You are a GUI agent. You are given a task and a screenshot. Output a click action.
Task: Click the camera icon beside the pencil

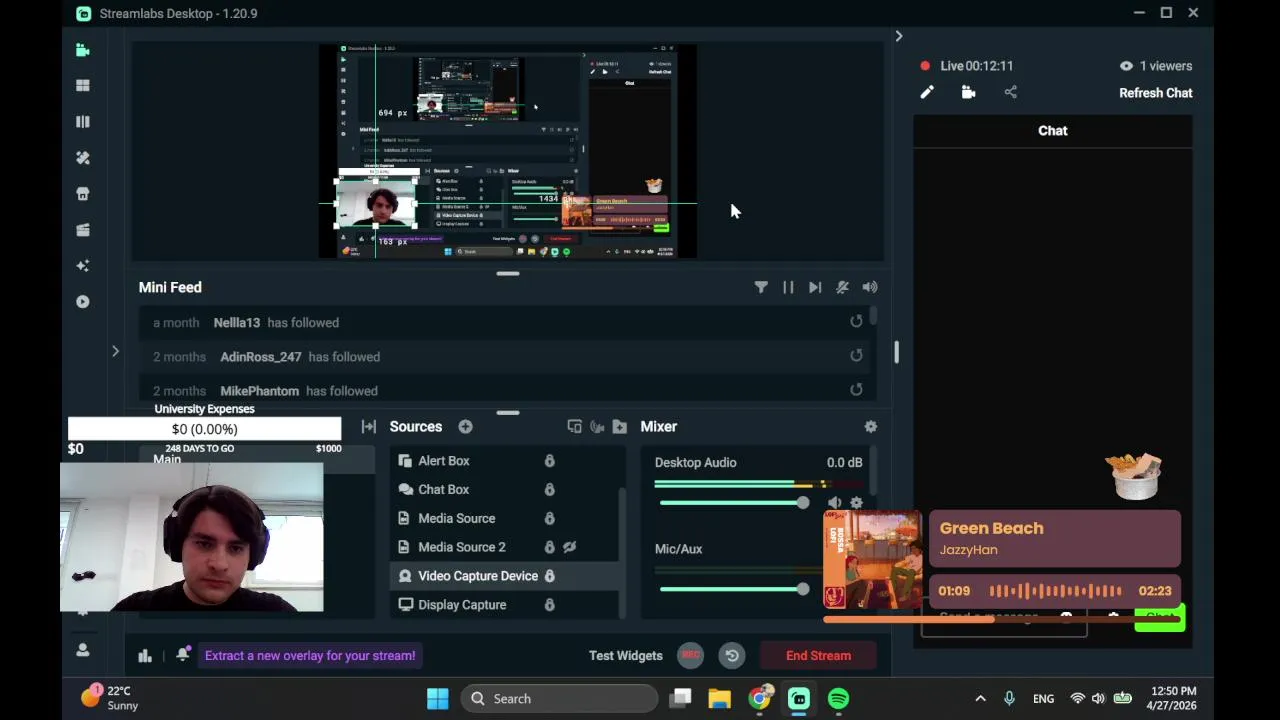click(968, 92)
